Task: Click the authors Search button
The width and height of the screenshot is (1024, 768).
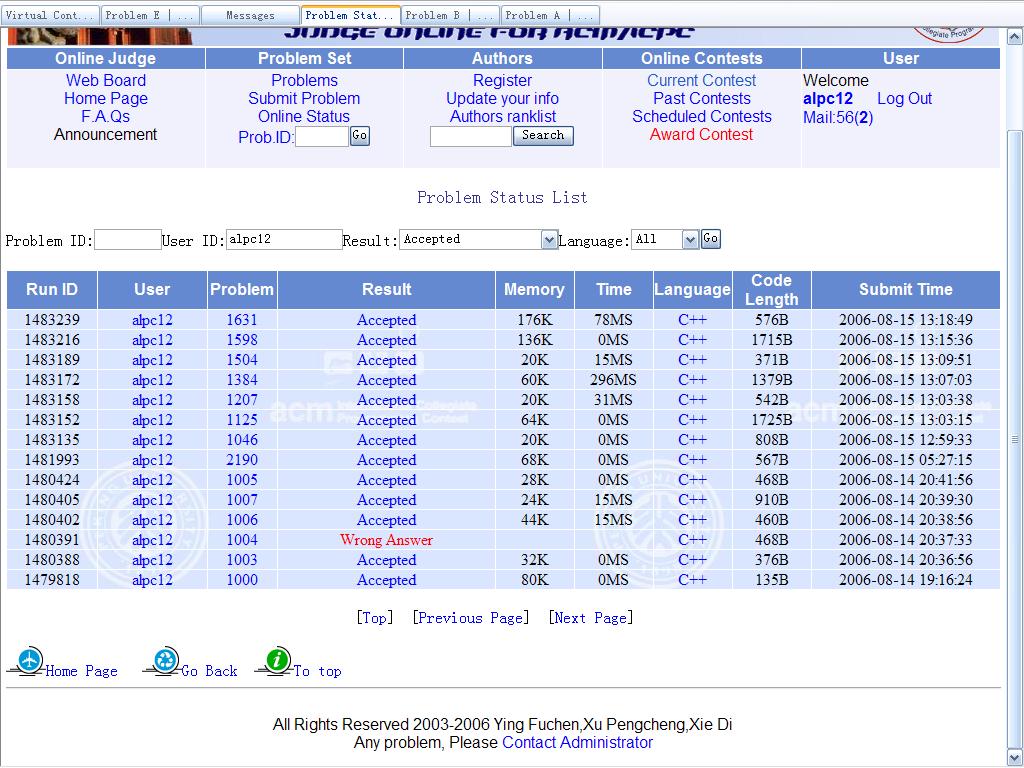Action: click(x=543, y=136)
